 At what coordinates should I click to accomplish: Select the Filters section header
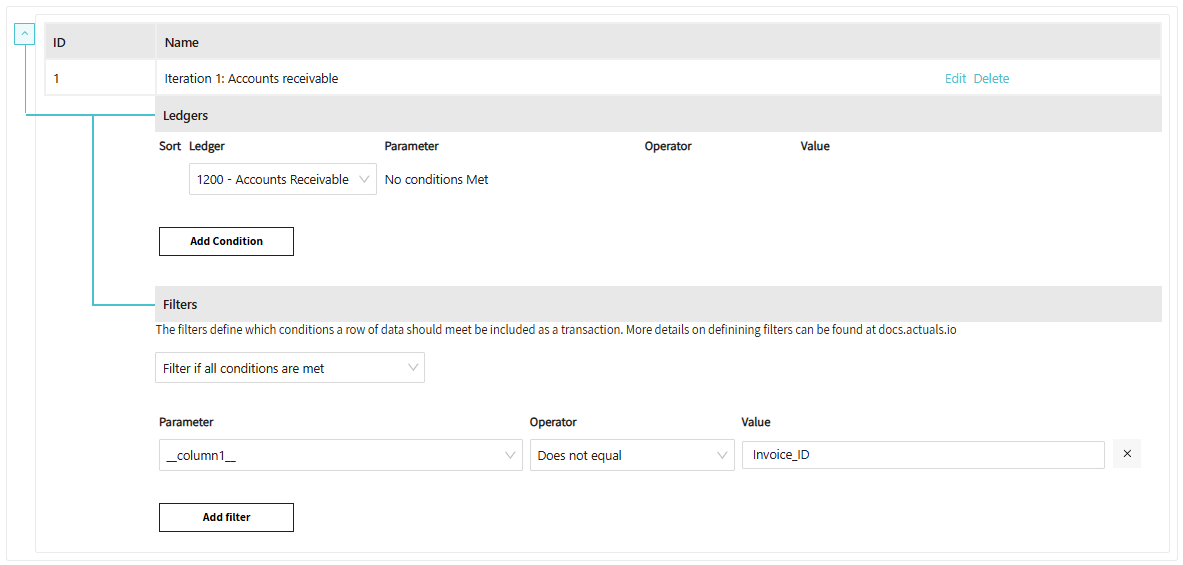click(181, 304)
